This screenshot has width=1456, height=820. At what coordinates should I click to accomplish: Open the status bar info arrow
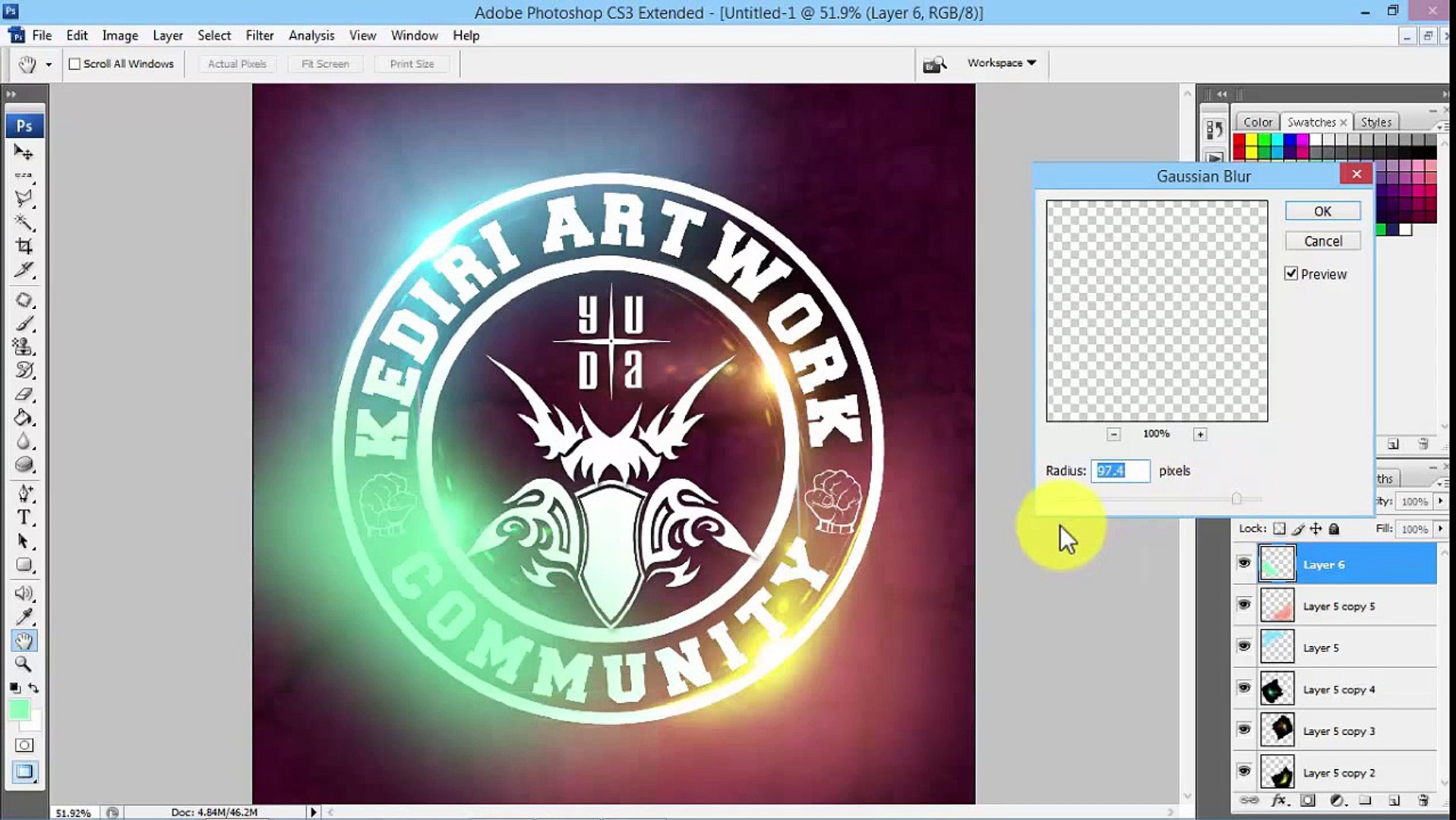click(313, 812)
